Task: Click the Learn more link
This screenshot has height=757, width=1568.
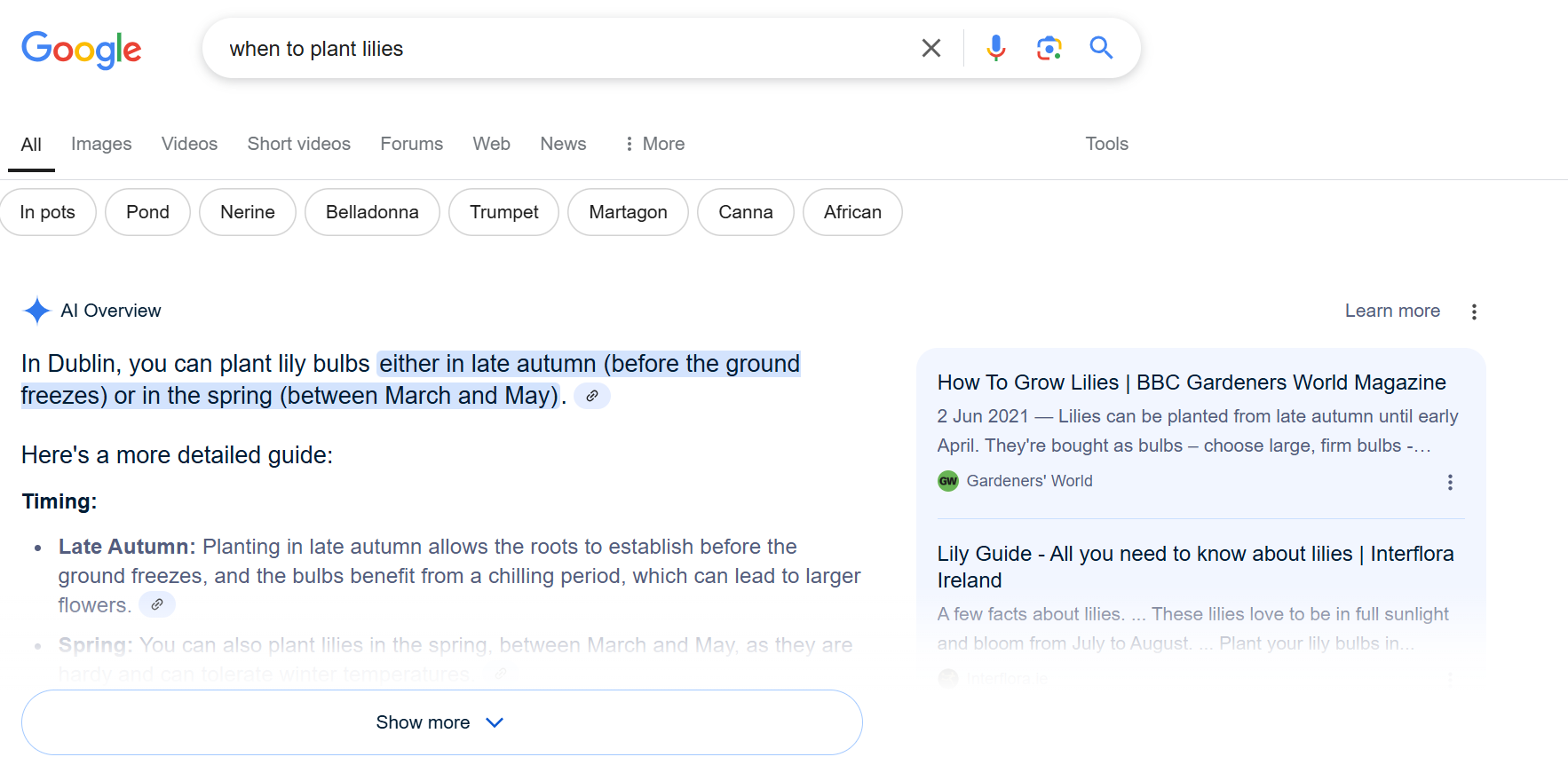Action: pyautogui.click(x=1392, y=311)
